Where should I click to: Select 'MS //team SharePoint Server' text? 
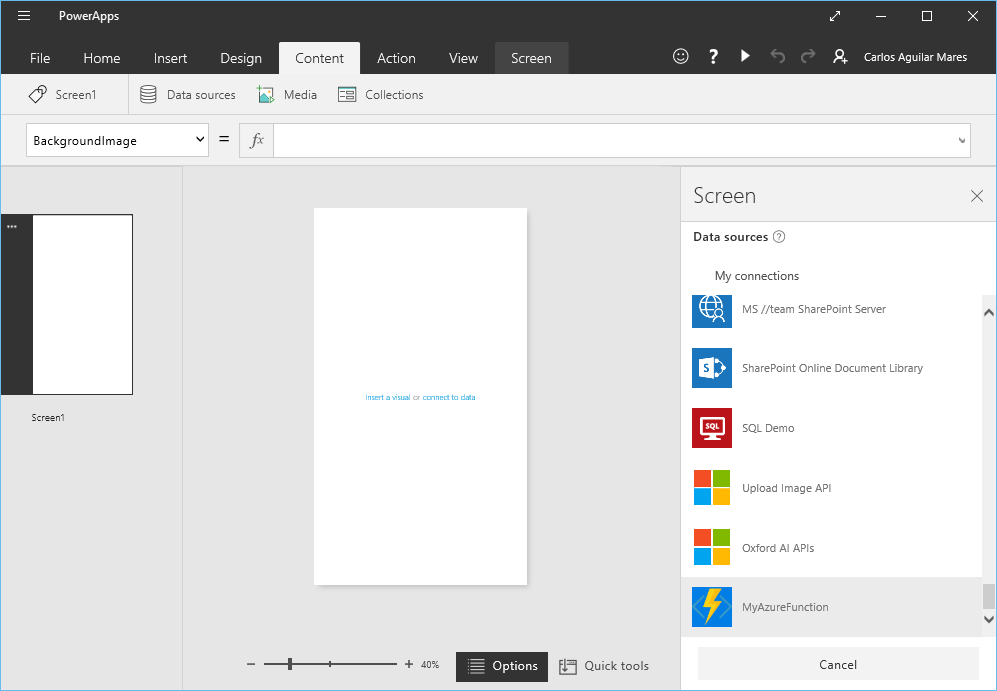814,309
